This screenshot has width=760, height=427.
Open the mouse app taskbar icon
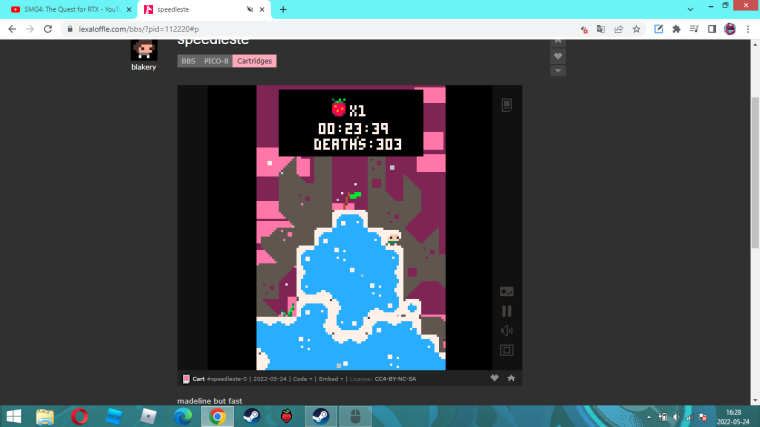[355, 416]
